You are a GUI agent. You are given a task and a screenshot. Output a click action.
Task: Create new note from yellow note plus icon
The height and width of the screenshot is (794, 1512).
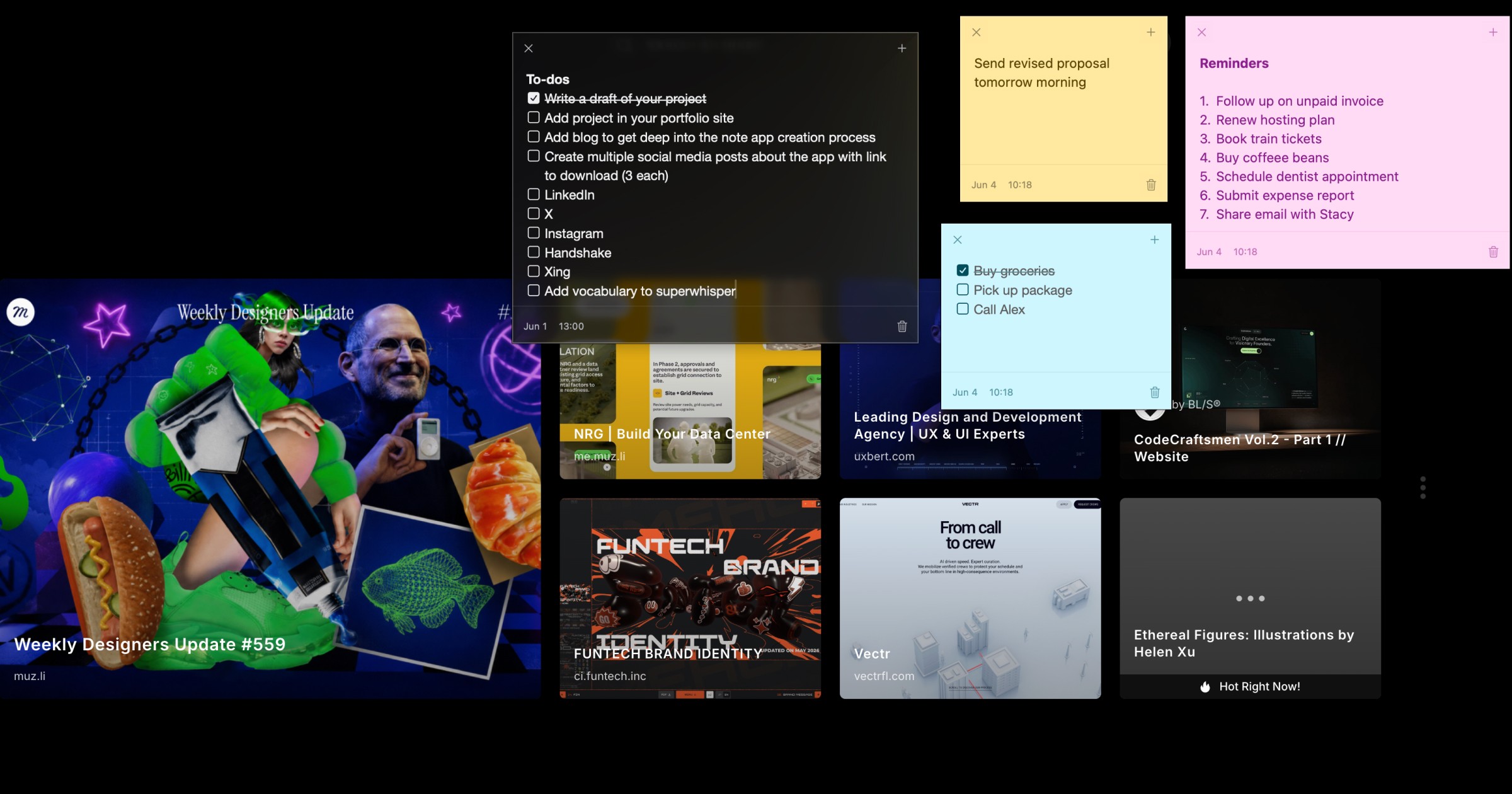(1150, 32)
